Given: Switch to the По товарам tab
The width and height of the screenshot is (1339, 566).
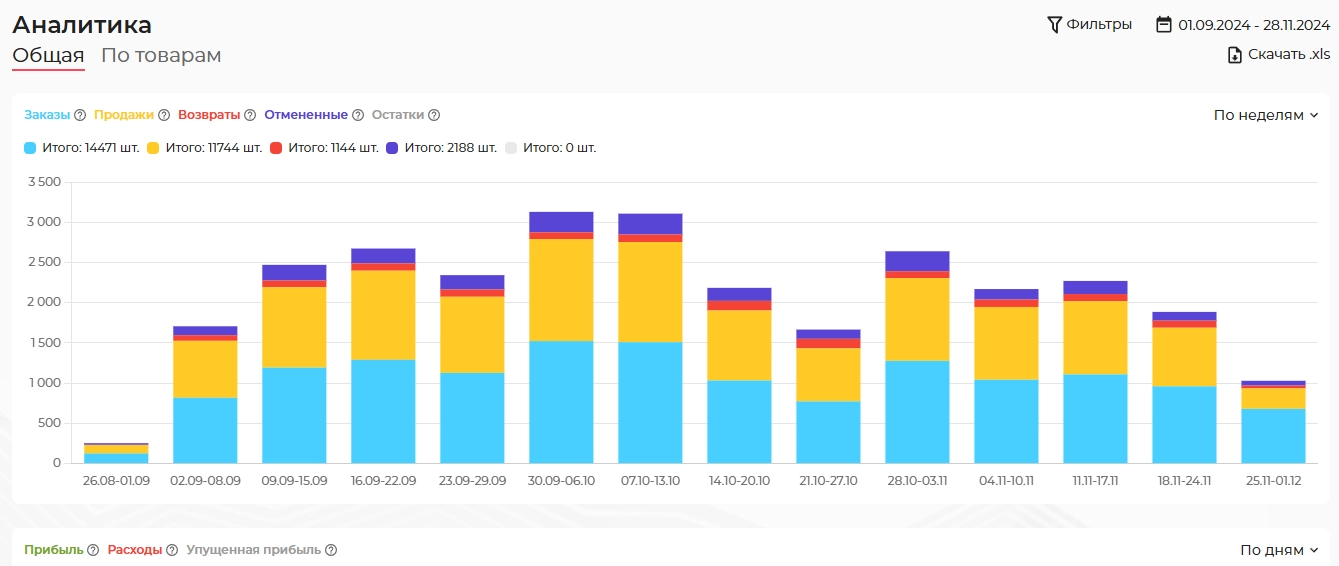Looking at the screenshot, I should (161, 56).
